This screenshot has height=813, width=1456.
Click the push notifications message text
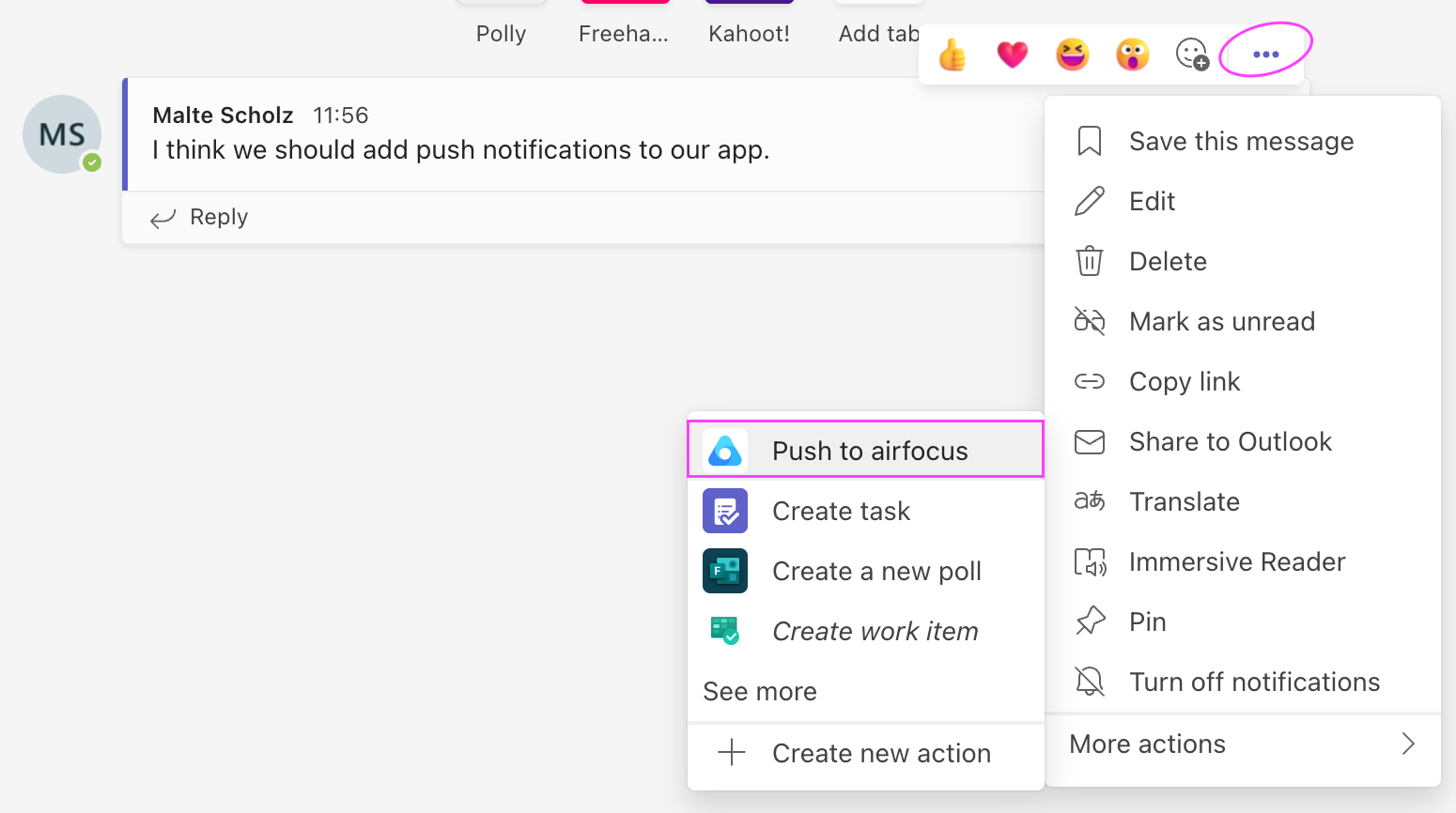pos(460,150)
